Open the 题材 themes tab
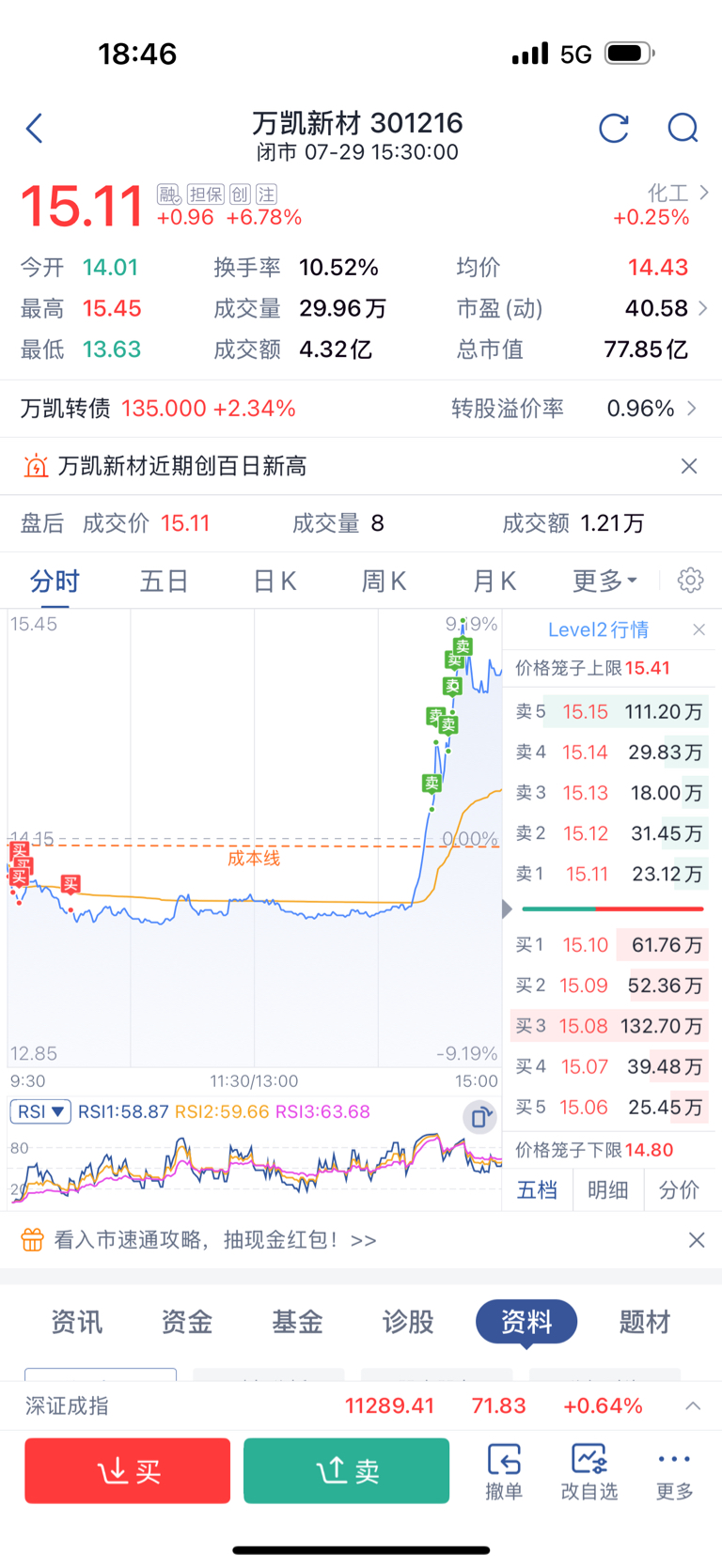 tap(645, 1322)
